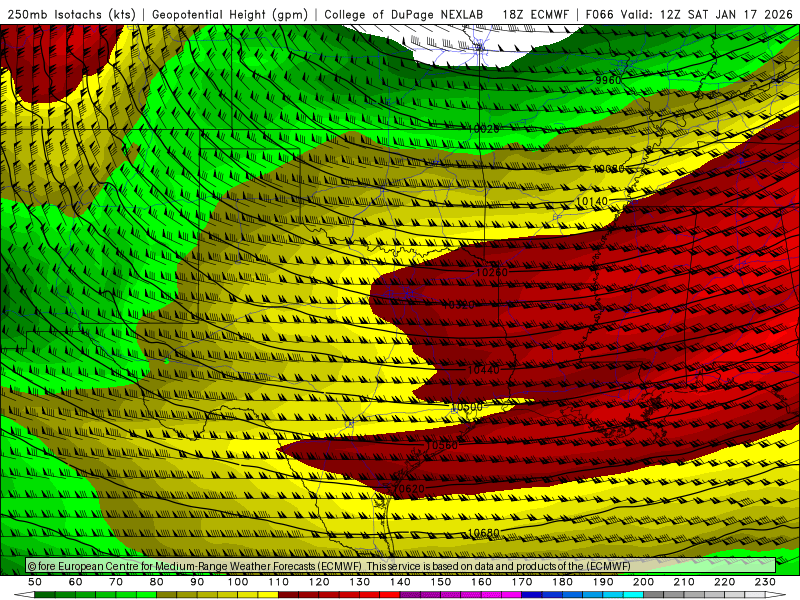Click the 10680 height contour label
Viewport: 800px width, 600px height.
483,533
